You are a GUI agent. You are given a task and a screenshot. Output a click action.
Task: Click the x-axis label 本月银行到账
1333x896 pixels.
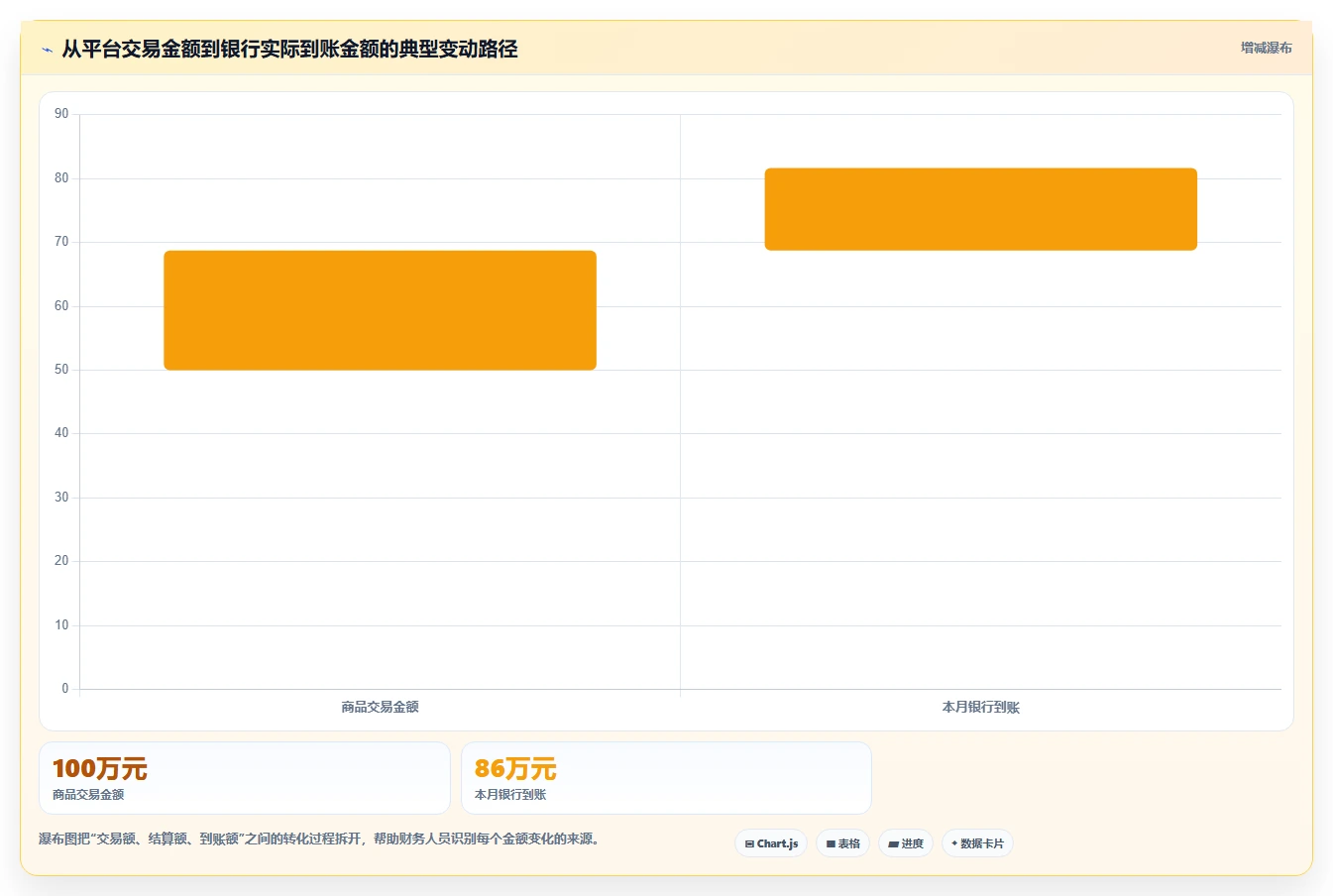point(980,707)
